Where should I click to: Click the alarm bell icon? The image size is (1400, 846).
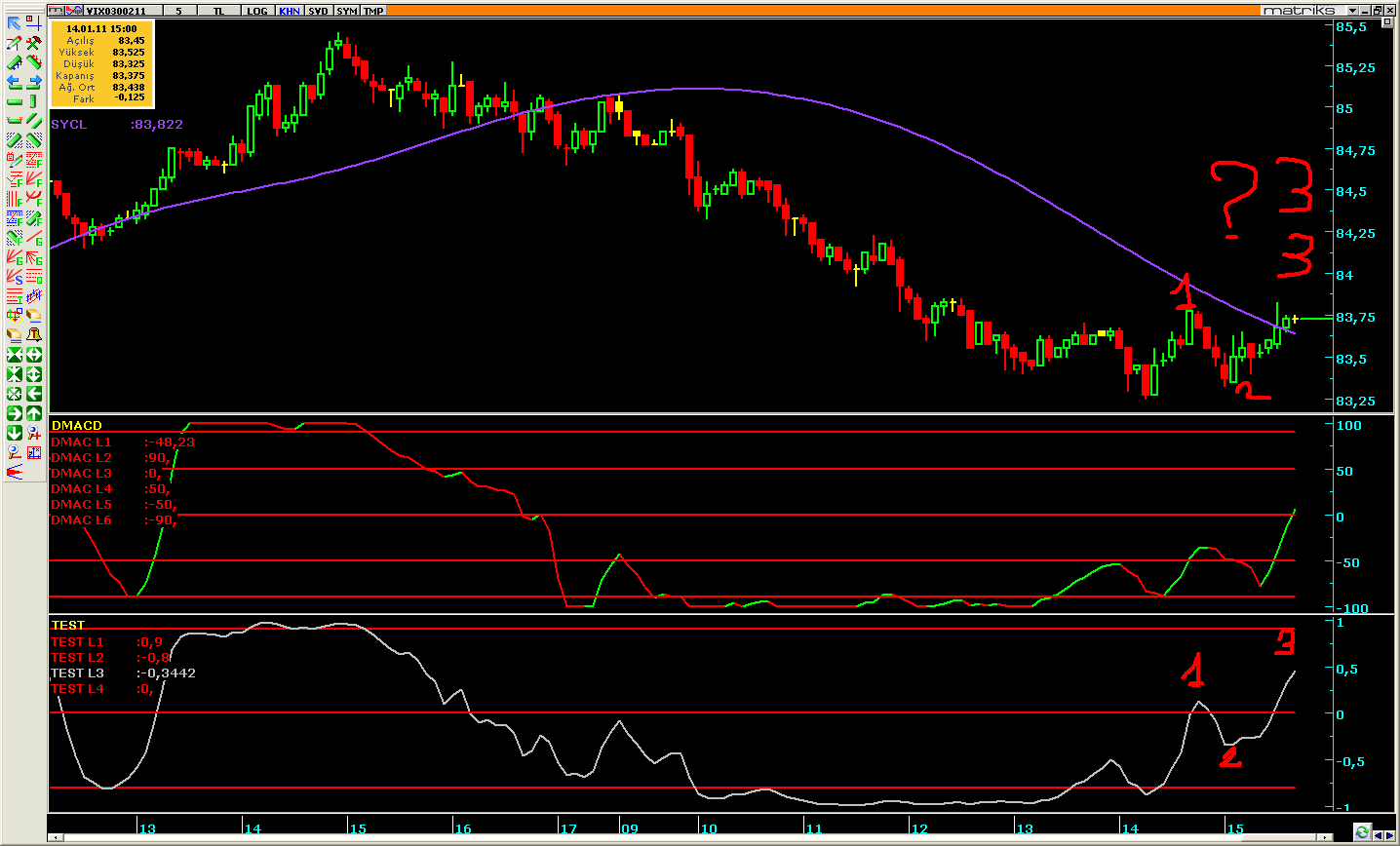[33, 335]
